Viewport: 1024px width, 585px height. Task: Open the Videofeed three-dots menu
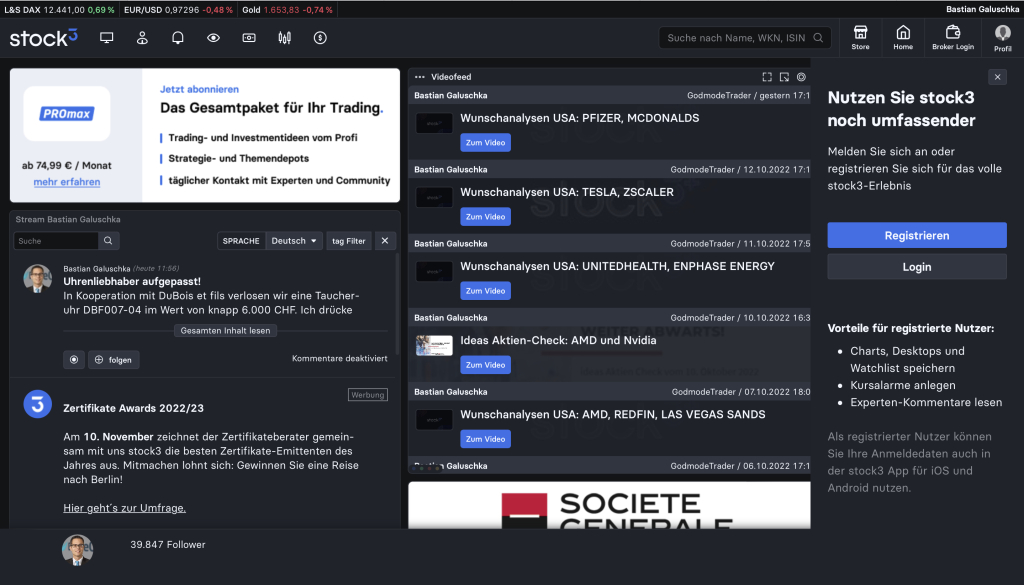tap(420, 76)
